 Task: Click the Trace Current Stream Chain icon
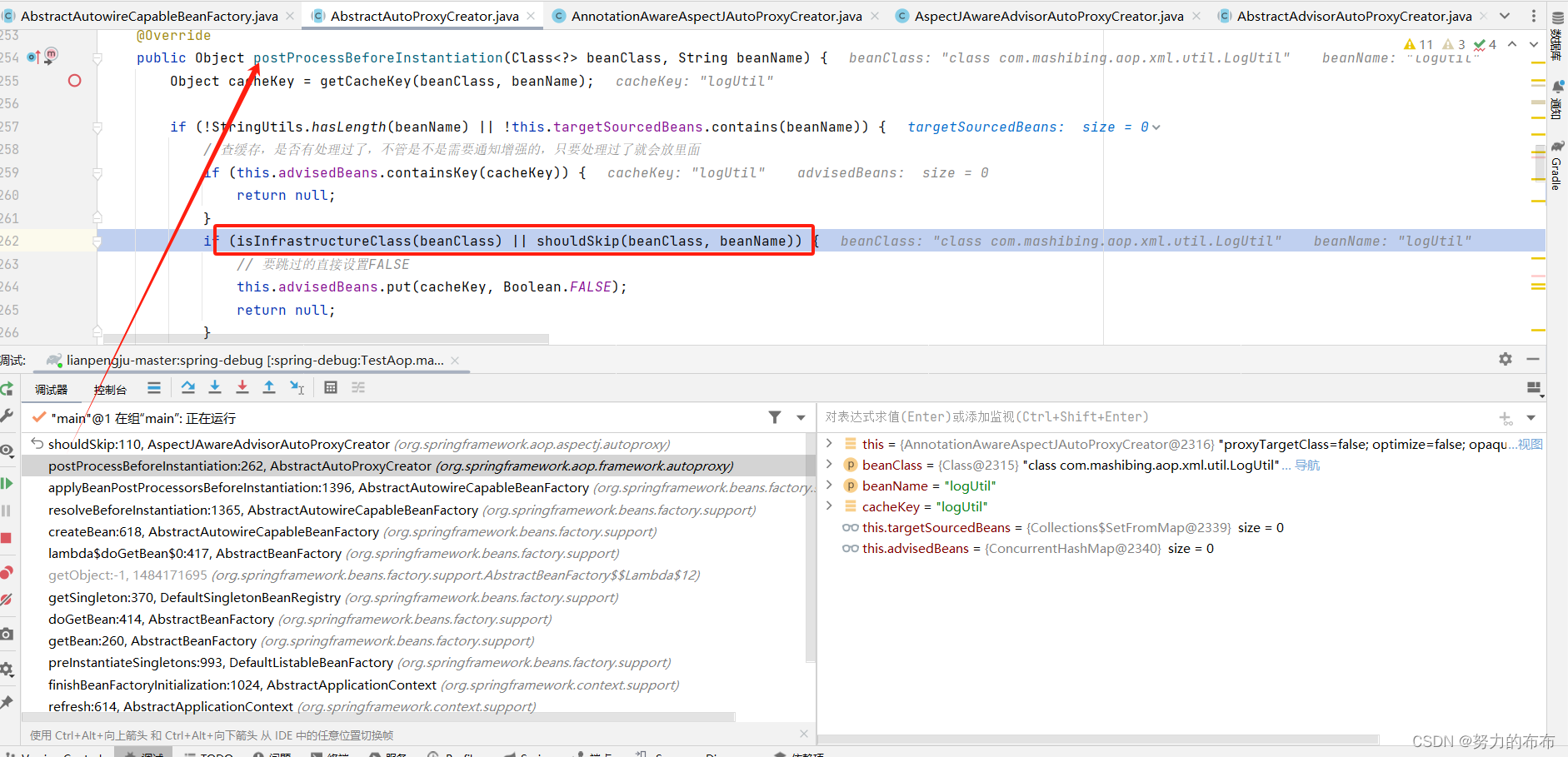click(358, 387)
